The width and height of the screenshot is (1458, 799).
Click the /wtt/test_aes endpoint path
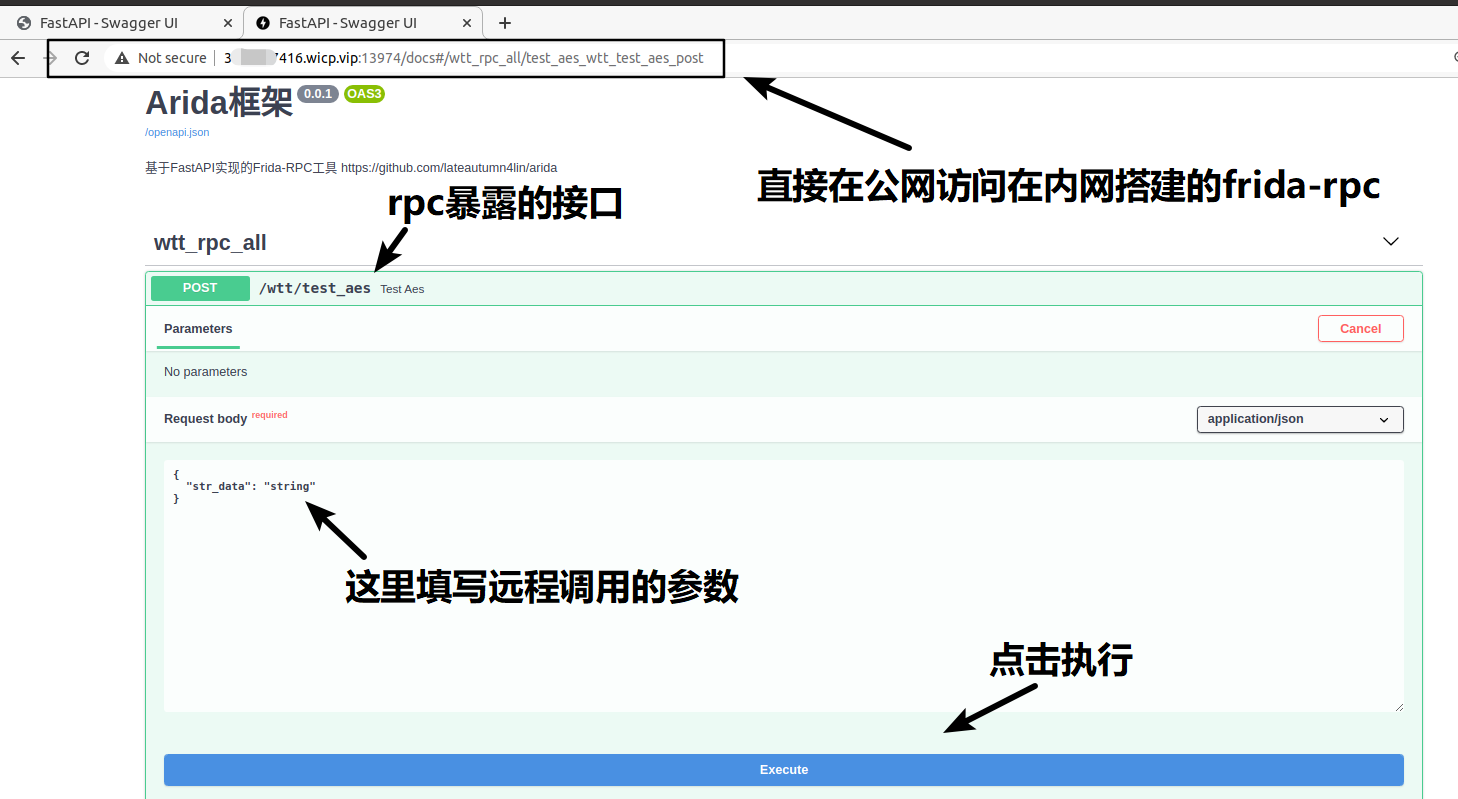coord(315,288)
